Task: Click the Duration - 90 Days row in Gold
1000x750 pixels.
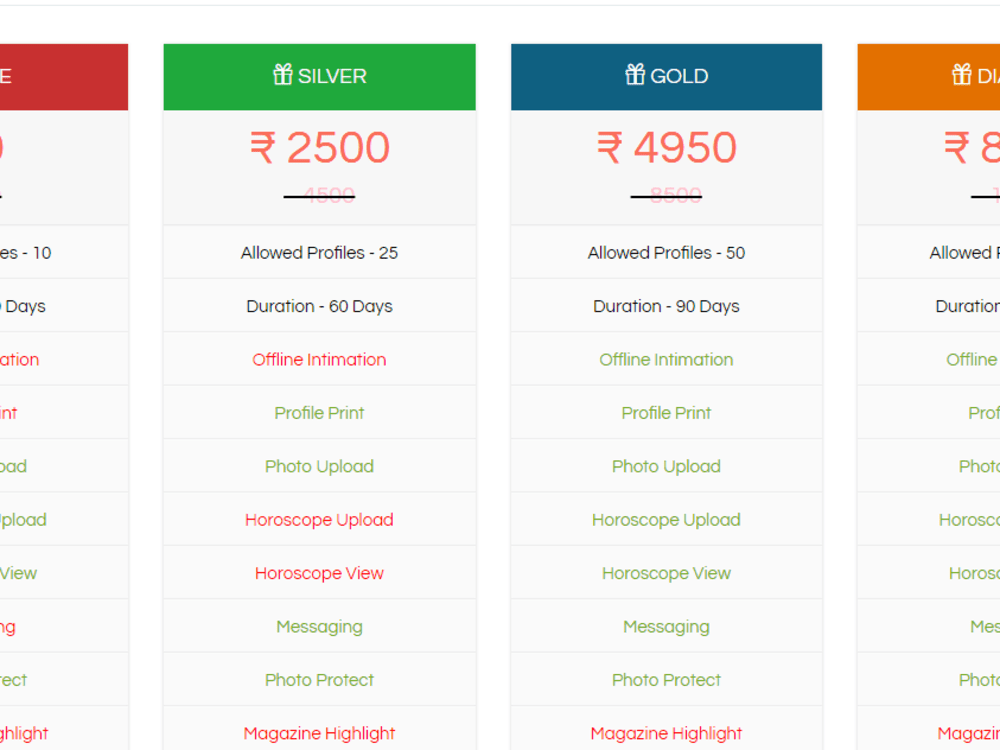Action: pos(666,306)
